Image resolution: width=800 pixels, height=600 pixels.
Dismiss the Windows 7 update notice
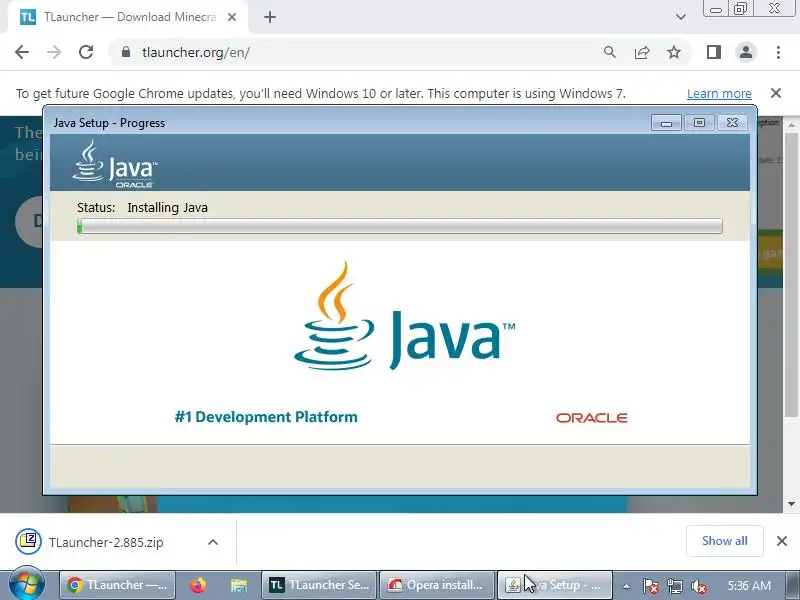coord(776,93)
